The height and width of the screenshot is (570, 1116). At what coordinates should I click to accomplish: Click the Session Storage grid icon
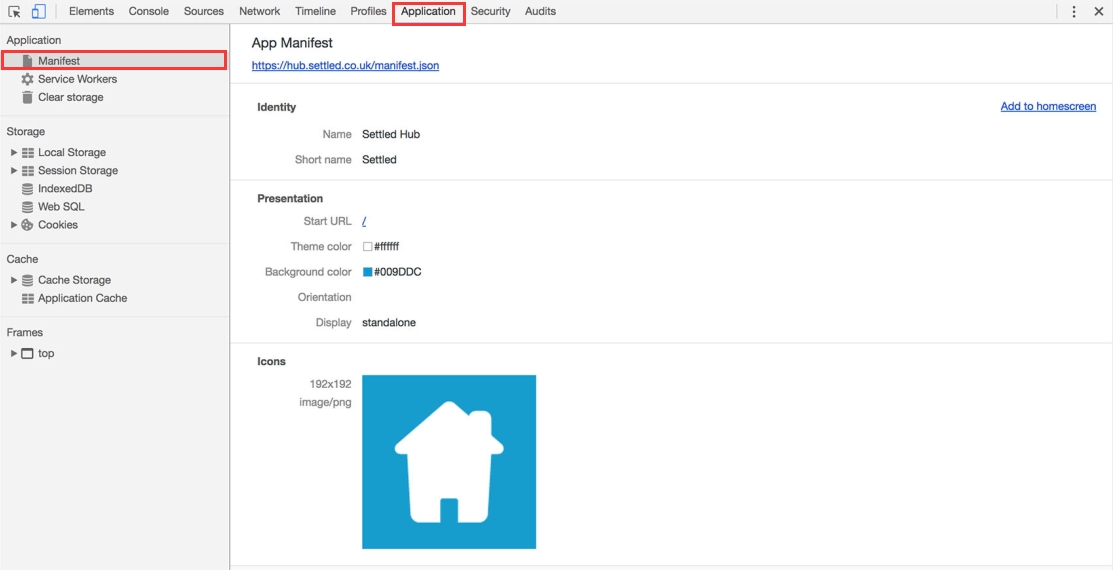tap(28, 171)
